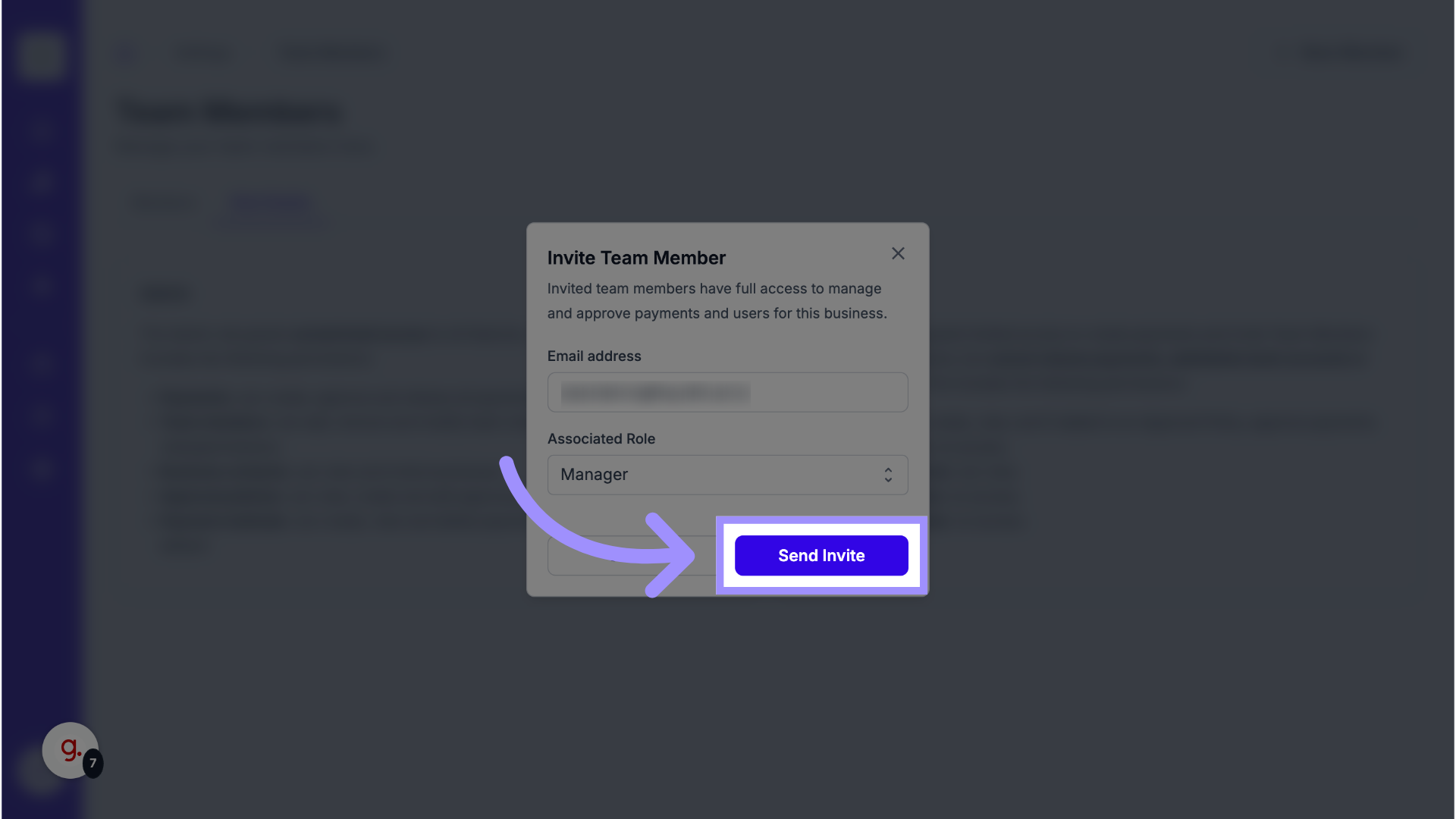Click the up-down chevron in the role selector

point(888,475)
